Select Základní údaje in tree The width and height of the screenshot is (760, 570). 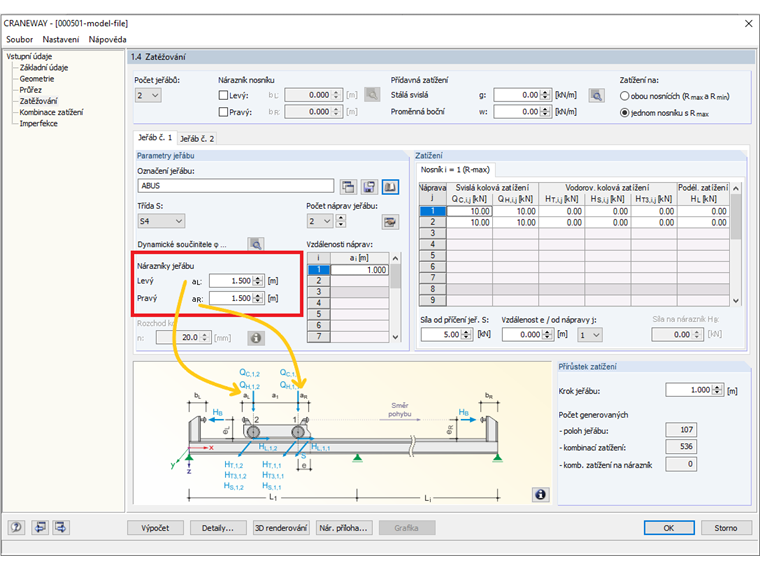[44, 68]
